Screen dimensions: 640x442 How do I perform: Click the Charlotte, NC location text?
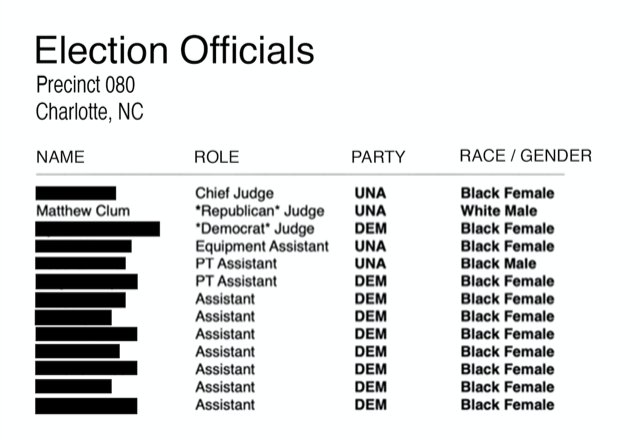[x=89, y=112]
